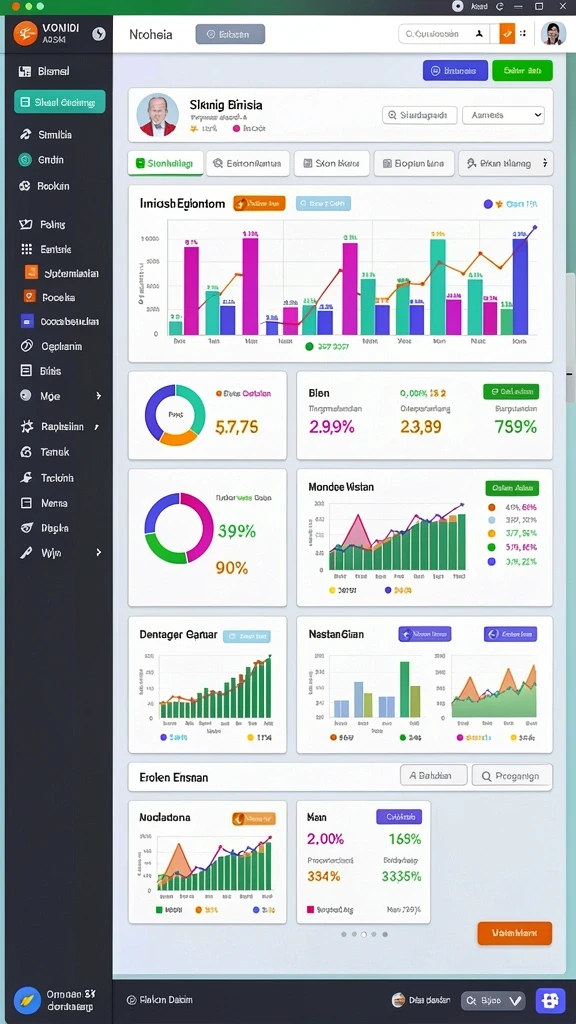Switch to the Ston Bkeal tab
Screen dimensions: 576x1024
point(332,164)
